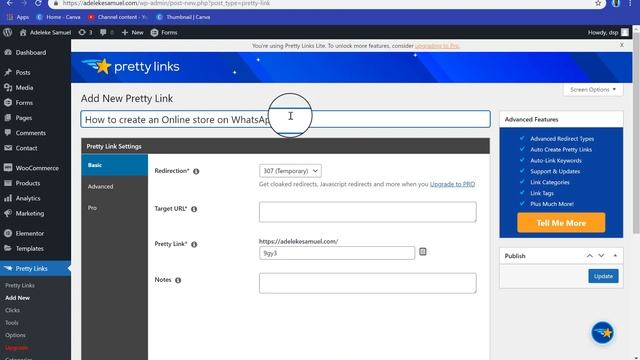Screen dimensions: 640x360
Task: Open the 307 (Temporary) redirection dropdown
Action: click(x=290, y=171)
